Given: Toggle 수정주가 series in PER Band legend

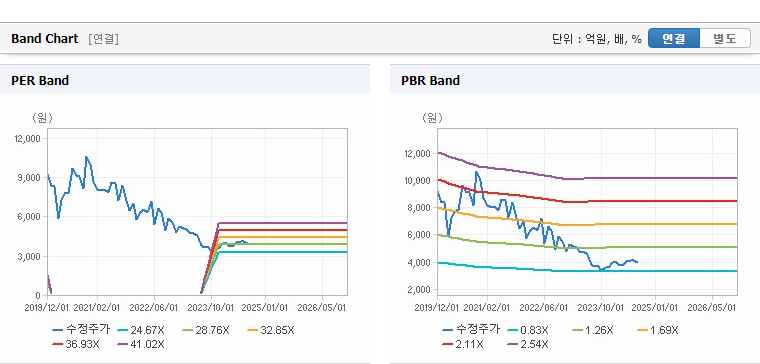Looking at the screenshot, I should (81, 330).
